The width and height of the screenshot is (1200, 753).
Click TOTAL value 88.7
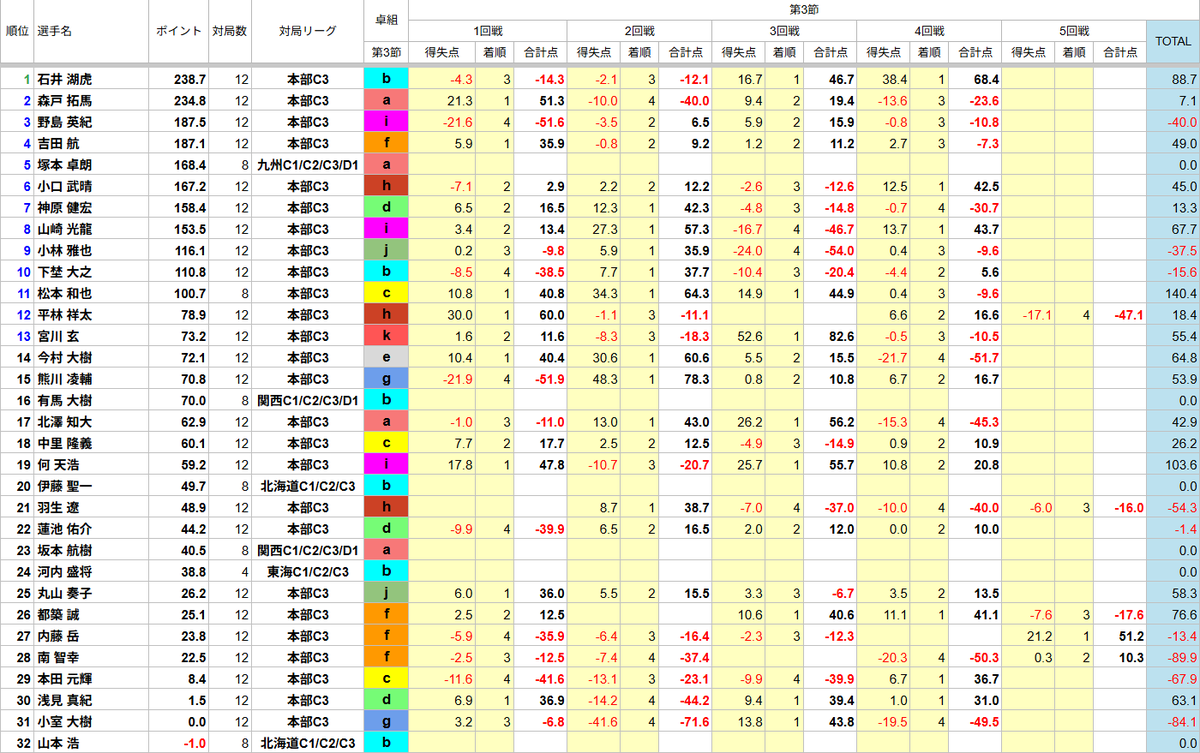click(x=1182, y=78)
